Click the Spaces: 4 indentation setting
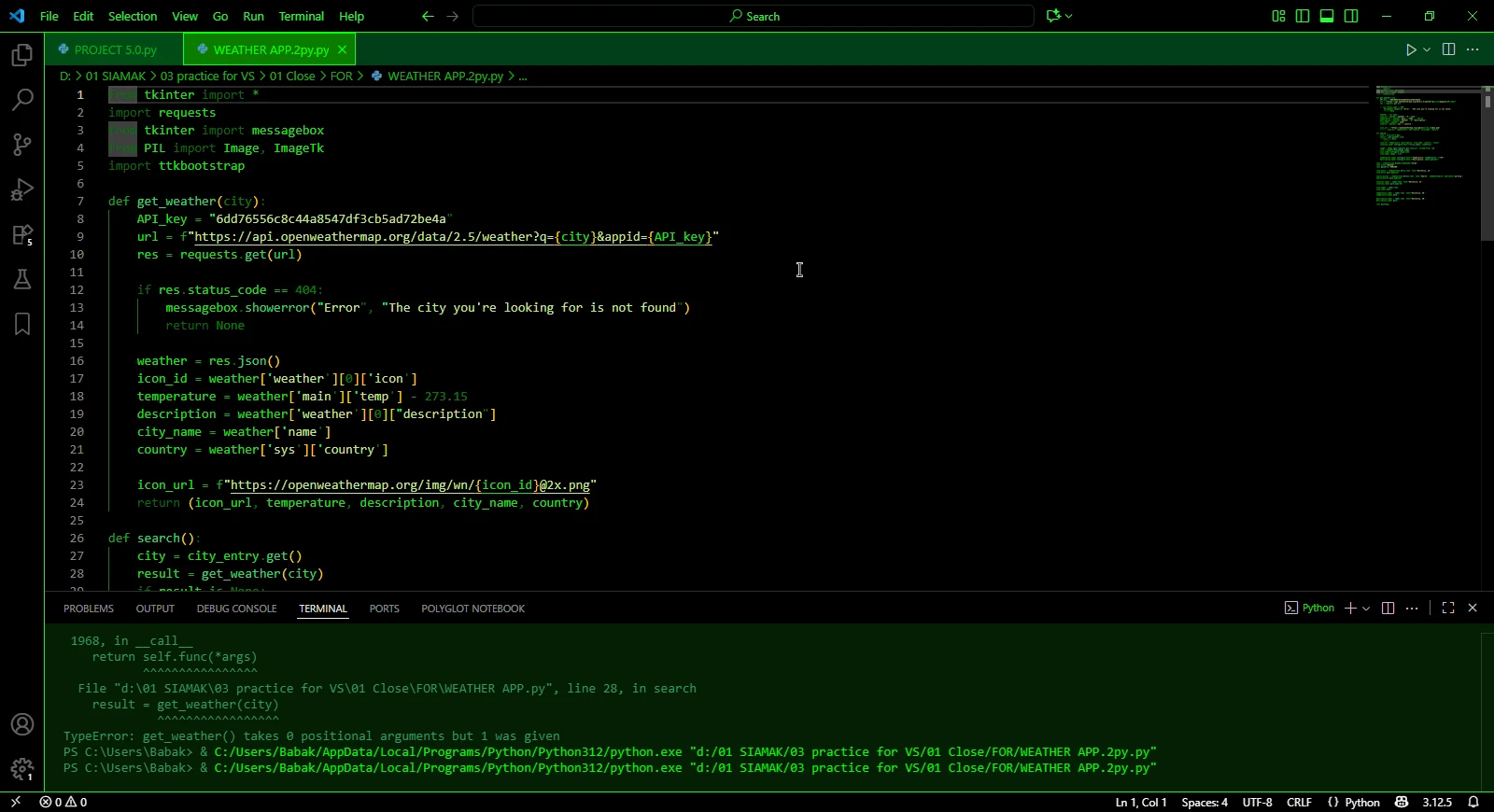The width and height of the screenshot is (1494, 812). (1204, 803)
